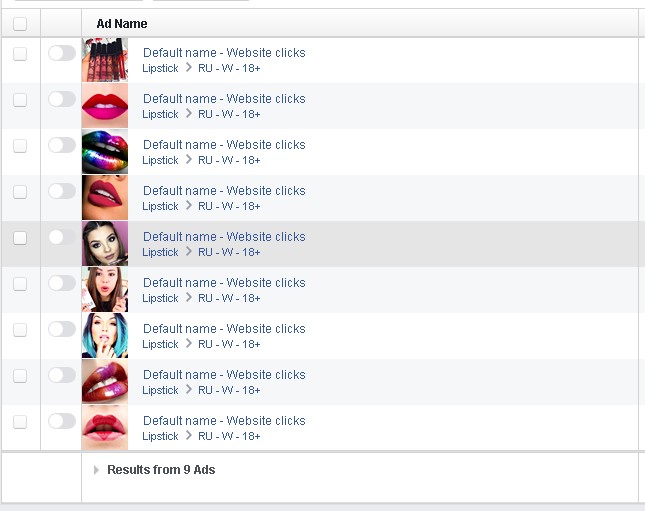Open the last row's Default name - Website clicks

[x=224, y=420]
